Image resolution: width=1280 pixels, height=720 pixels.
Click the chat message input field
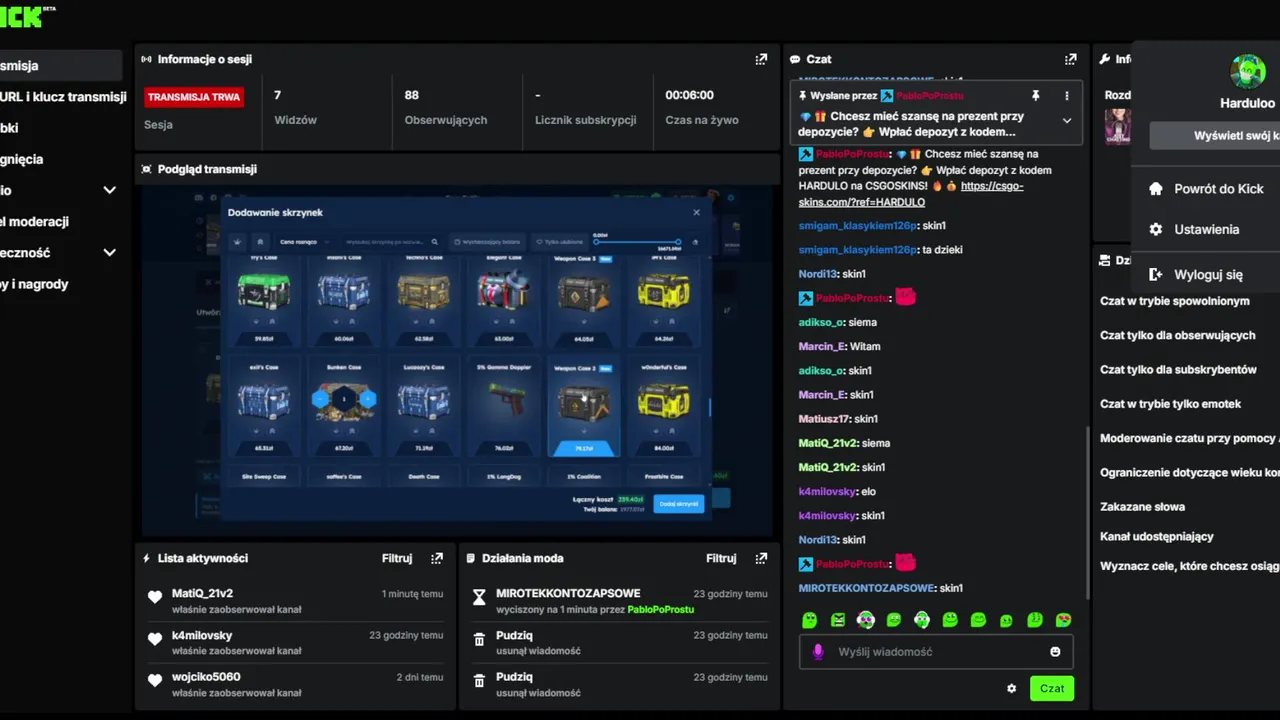point(936,652)
